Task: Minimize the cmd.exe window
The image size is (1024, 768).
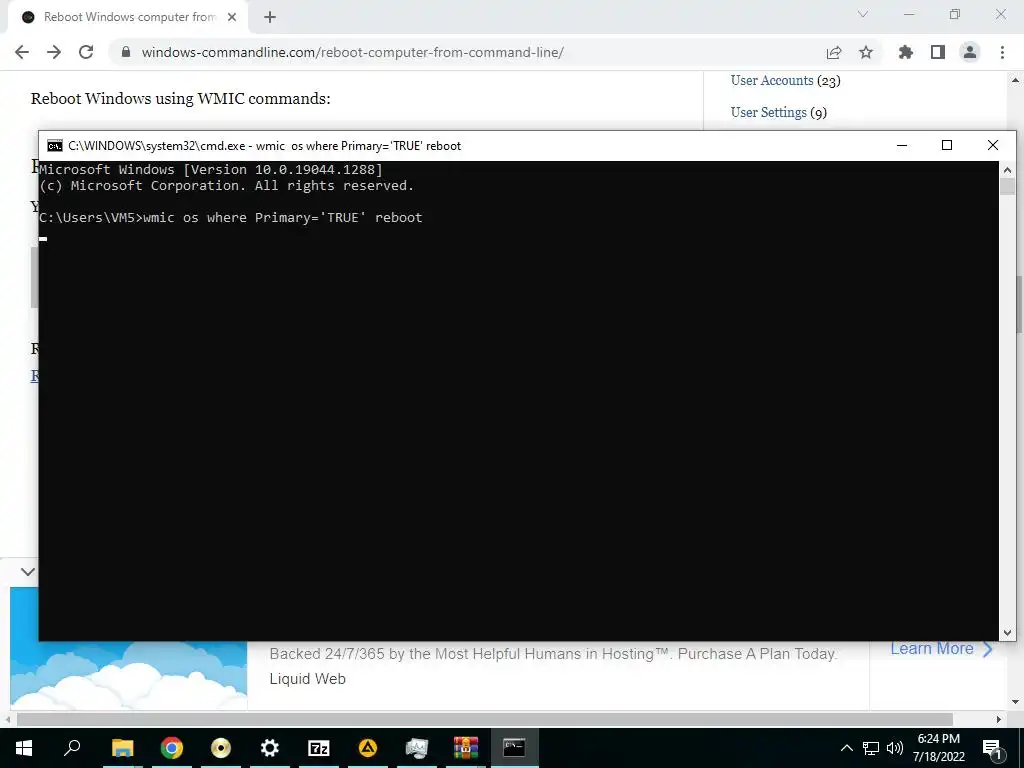Action: [x=902, y=145]
